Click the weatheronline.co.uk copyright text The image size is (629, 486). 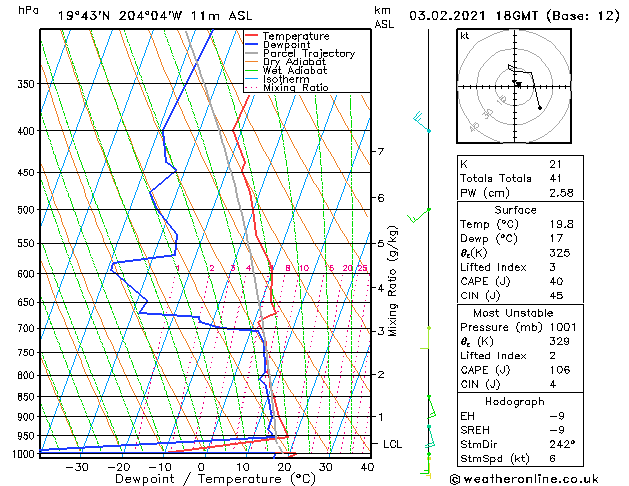tap(524, 479)
